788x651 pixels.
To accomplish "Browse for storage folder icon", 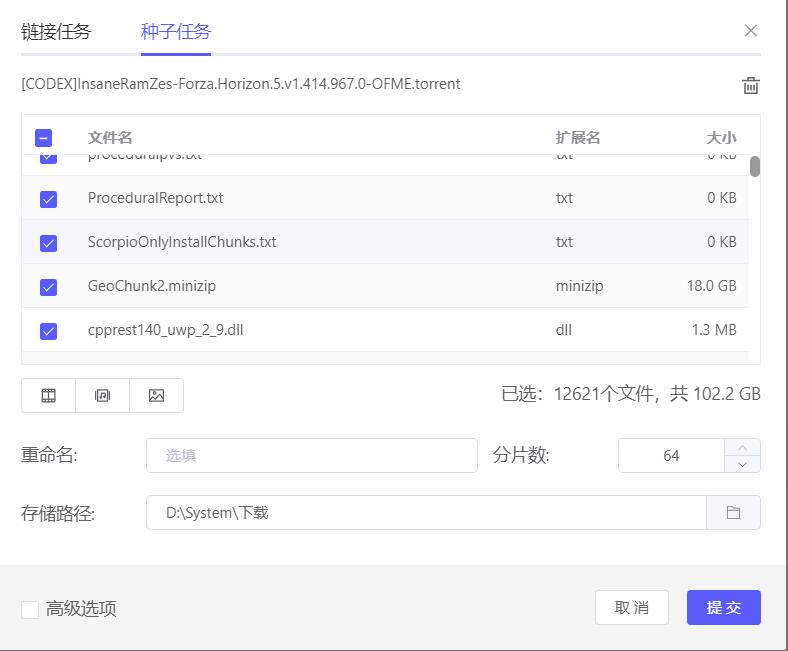I will pyautogui.click(x=733, y=513).
